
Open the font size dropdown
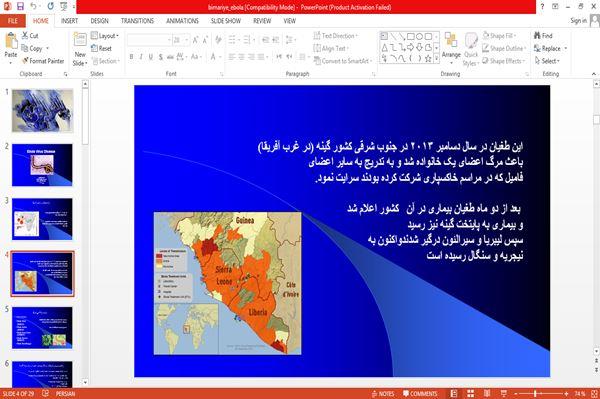pos(187,40)
